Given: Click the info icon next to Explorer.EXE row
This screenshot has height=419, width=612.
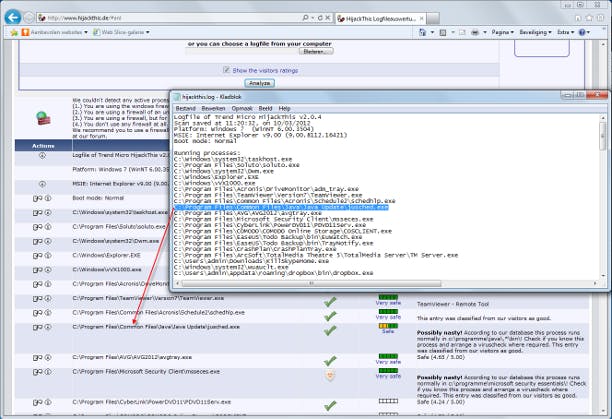Looking at the screenshot, I should click(48, 256).
